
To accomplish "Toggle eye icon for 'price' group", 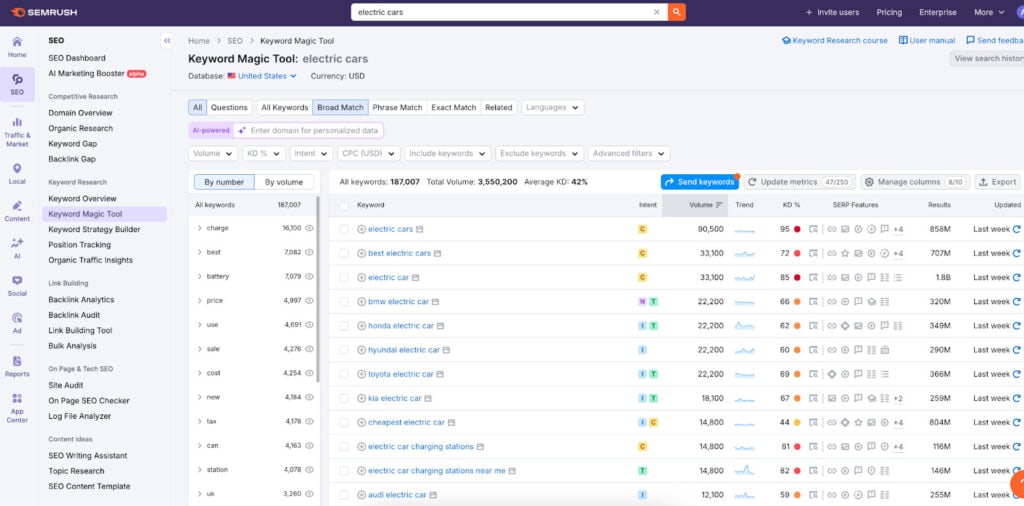I will 310,300.
